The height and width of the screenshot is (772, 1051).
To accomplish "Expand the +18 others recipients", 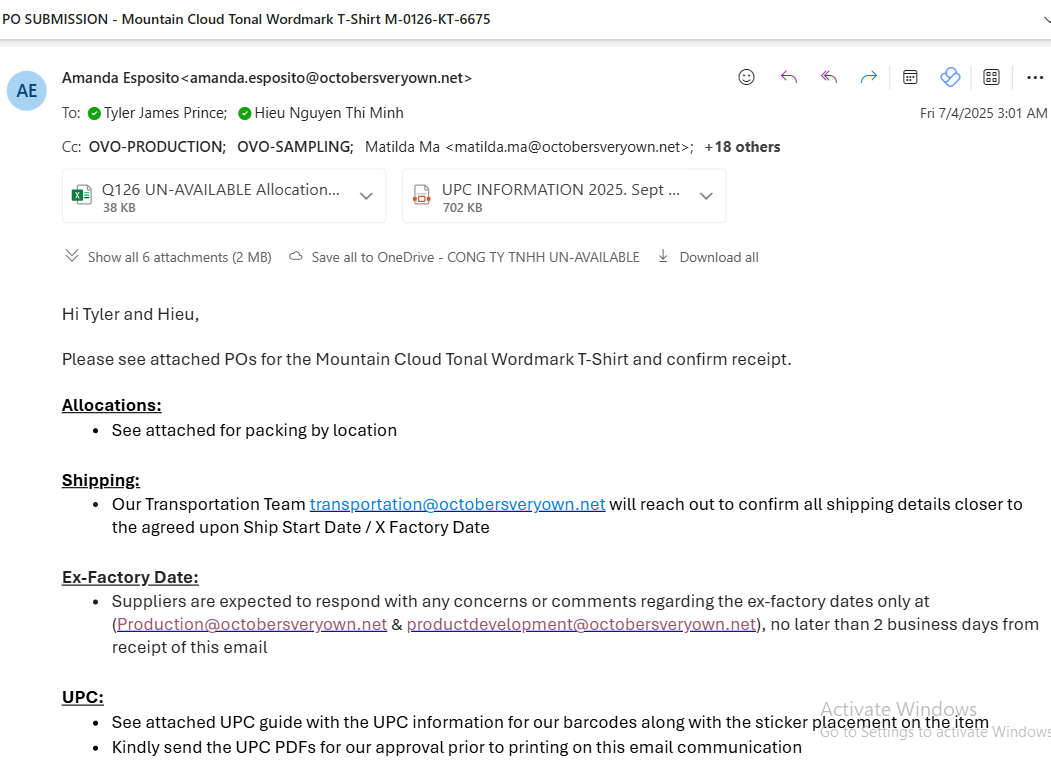I will [742, 147].
